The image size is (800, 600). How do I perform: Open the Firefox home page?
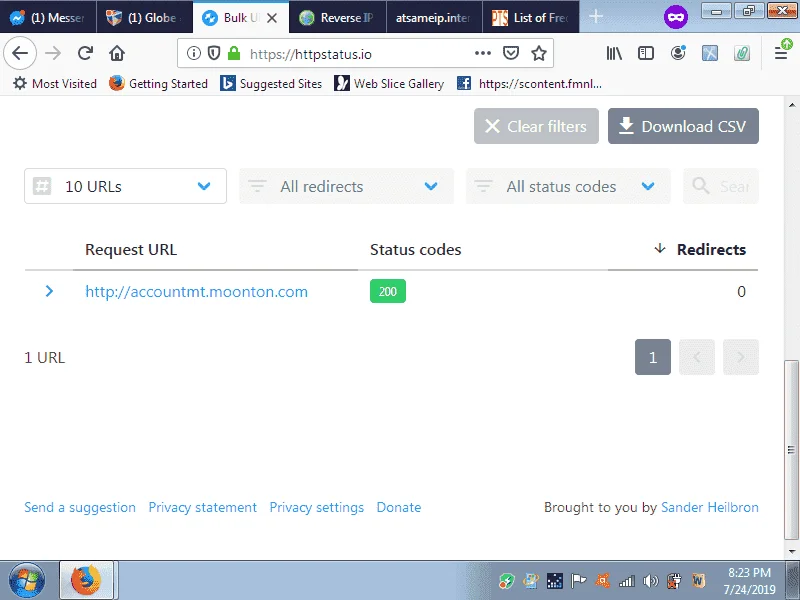click(117, 53)
